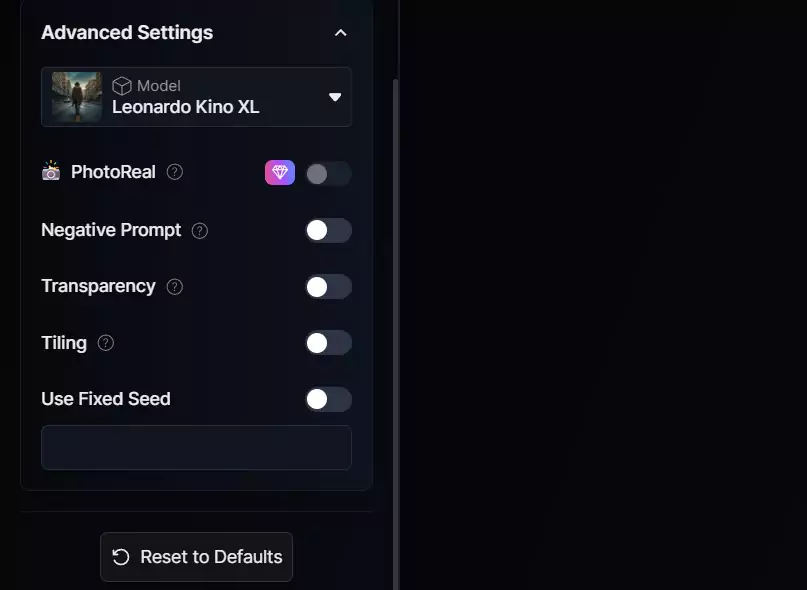Click the reset arrow icon in Reset to Defaults
This screenshot has height=590, width=807.
(121, 557)
